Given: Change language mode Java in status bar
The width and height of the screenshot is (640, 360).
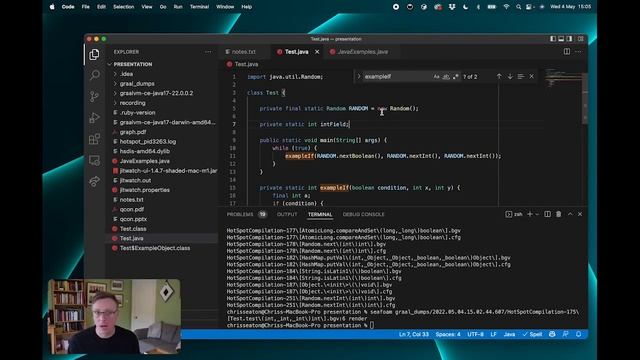Looking at the screenshot, I should (x=509, y=334).
